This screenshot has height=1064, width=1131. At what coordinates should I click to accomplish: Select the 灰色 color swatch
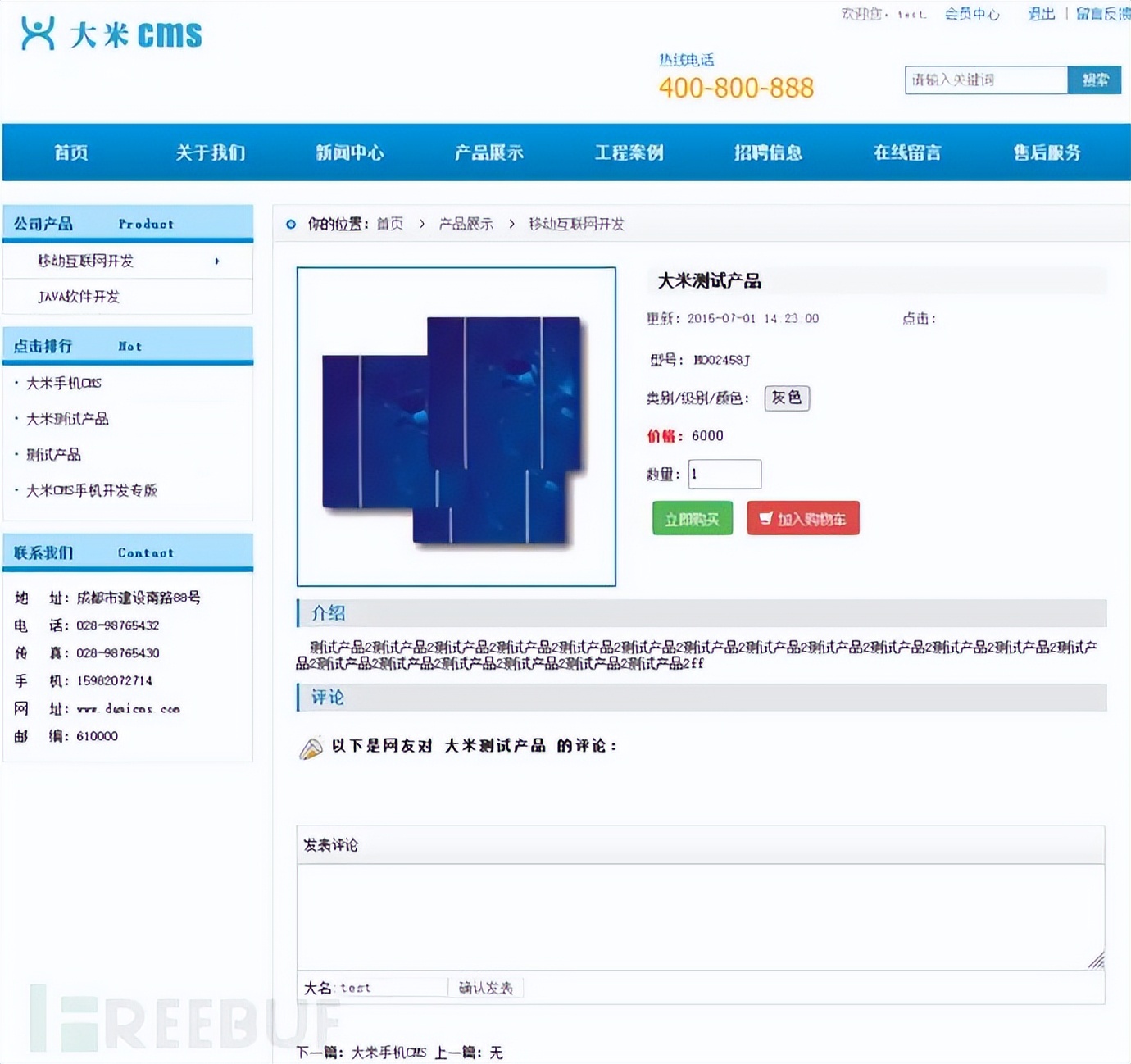click(x=786, y=398)
